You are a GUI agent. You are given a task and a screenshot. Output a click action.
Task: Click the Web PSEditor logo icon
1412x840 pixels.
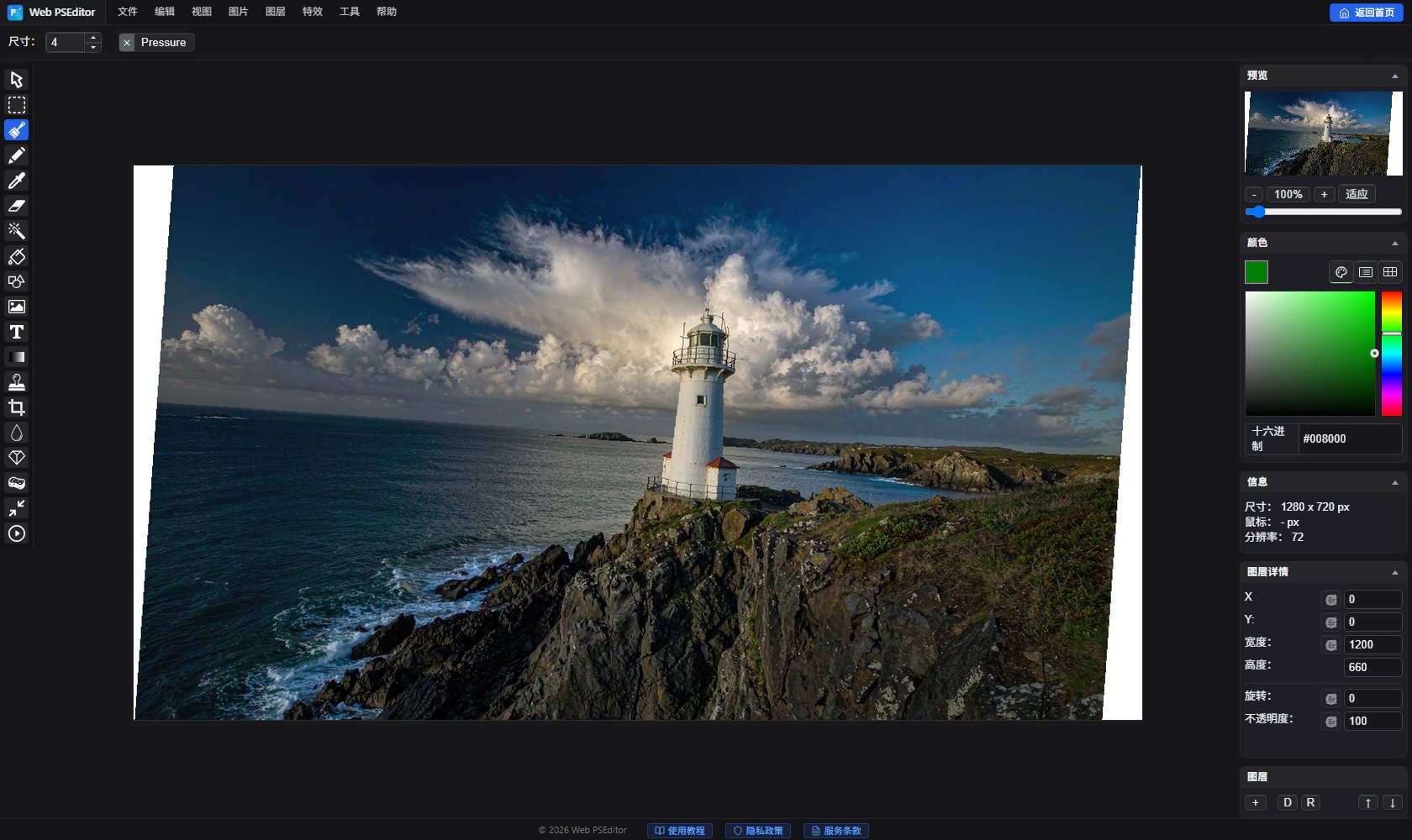pyautogui.click(x=15, y=13)
